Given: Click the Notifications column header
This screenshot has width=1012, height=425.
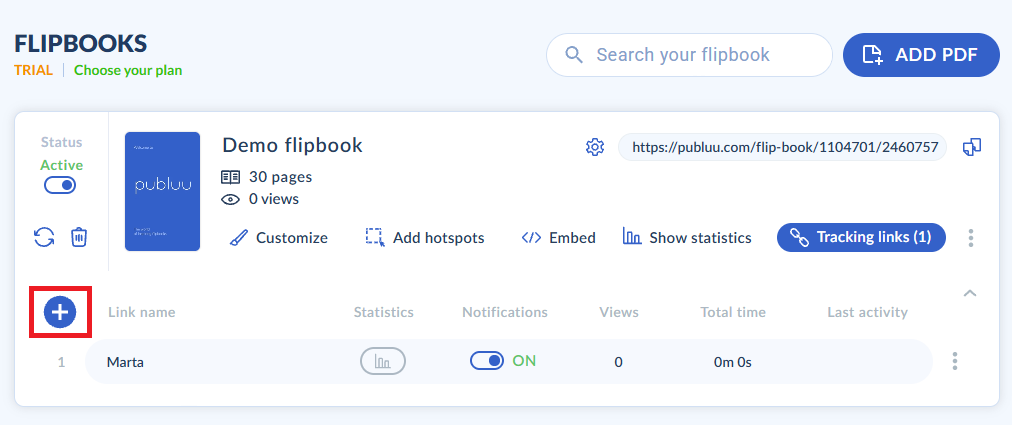Looking at the screenshot, I should click(505, 313).
